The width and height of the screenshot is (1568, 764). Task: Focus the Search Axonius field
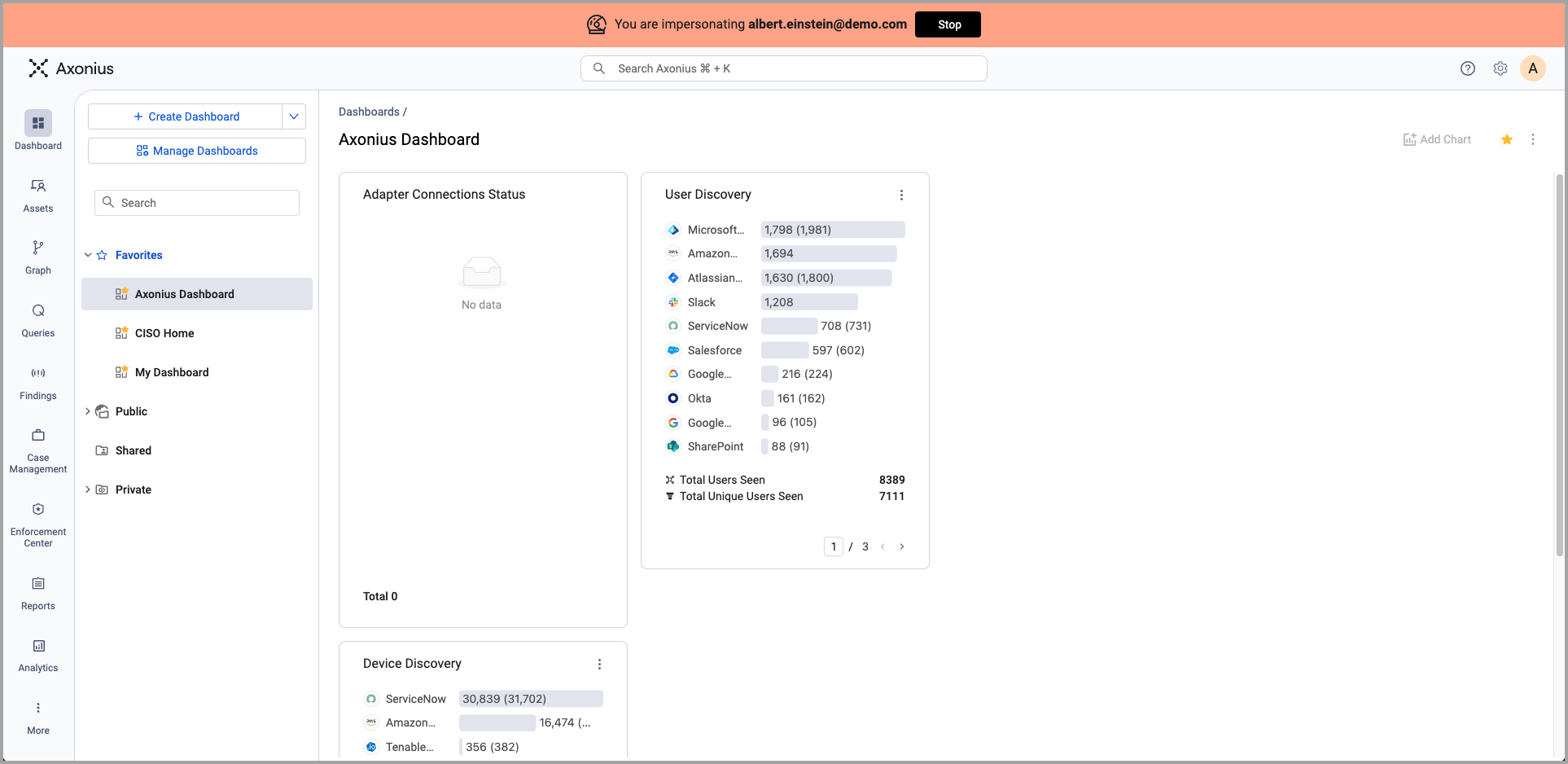click(784, 68)
